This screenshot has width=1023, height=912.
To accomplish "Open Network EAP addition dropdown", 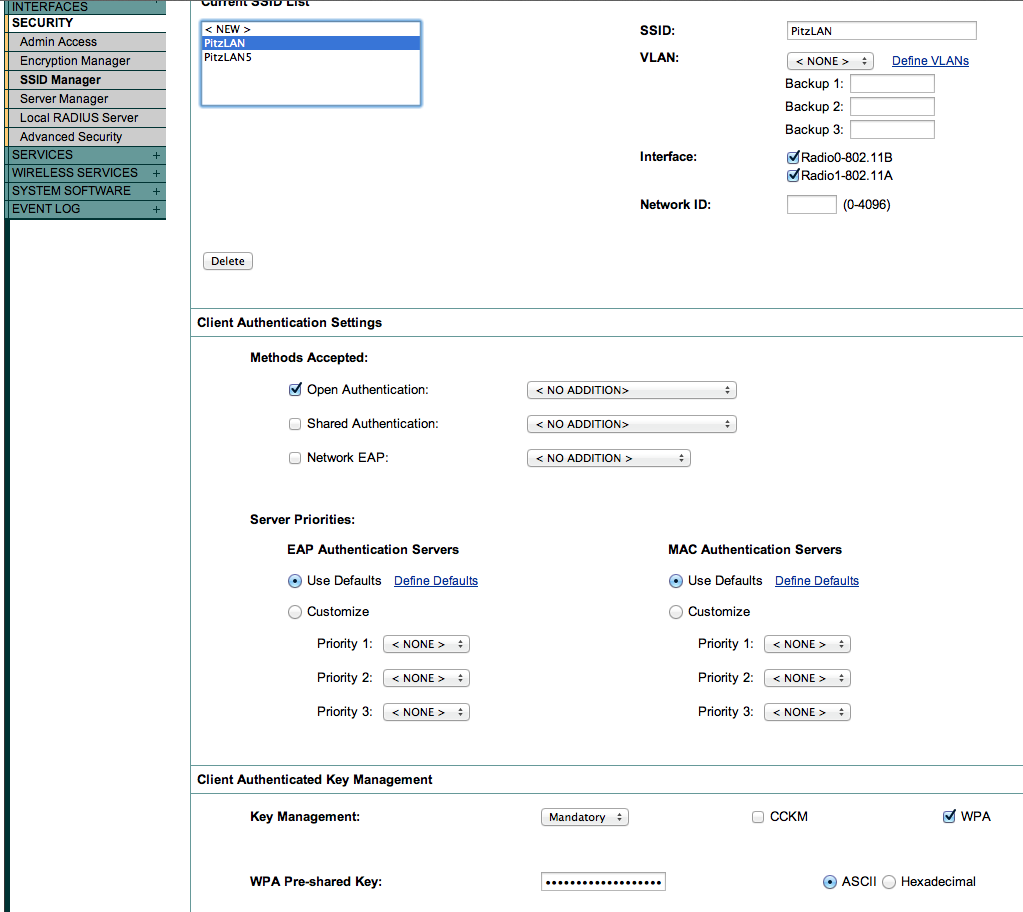I will [x=609, y=458].
